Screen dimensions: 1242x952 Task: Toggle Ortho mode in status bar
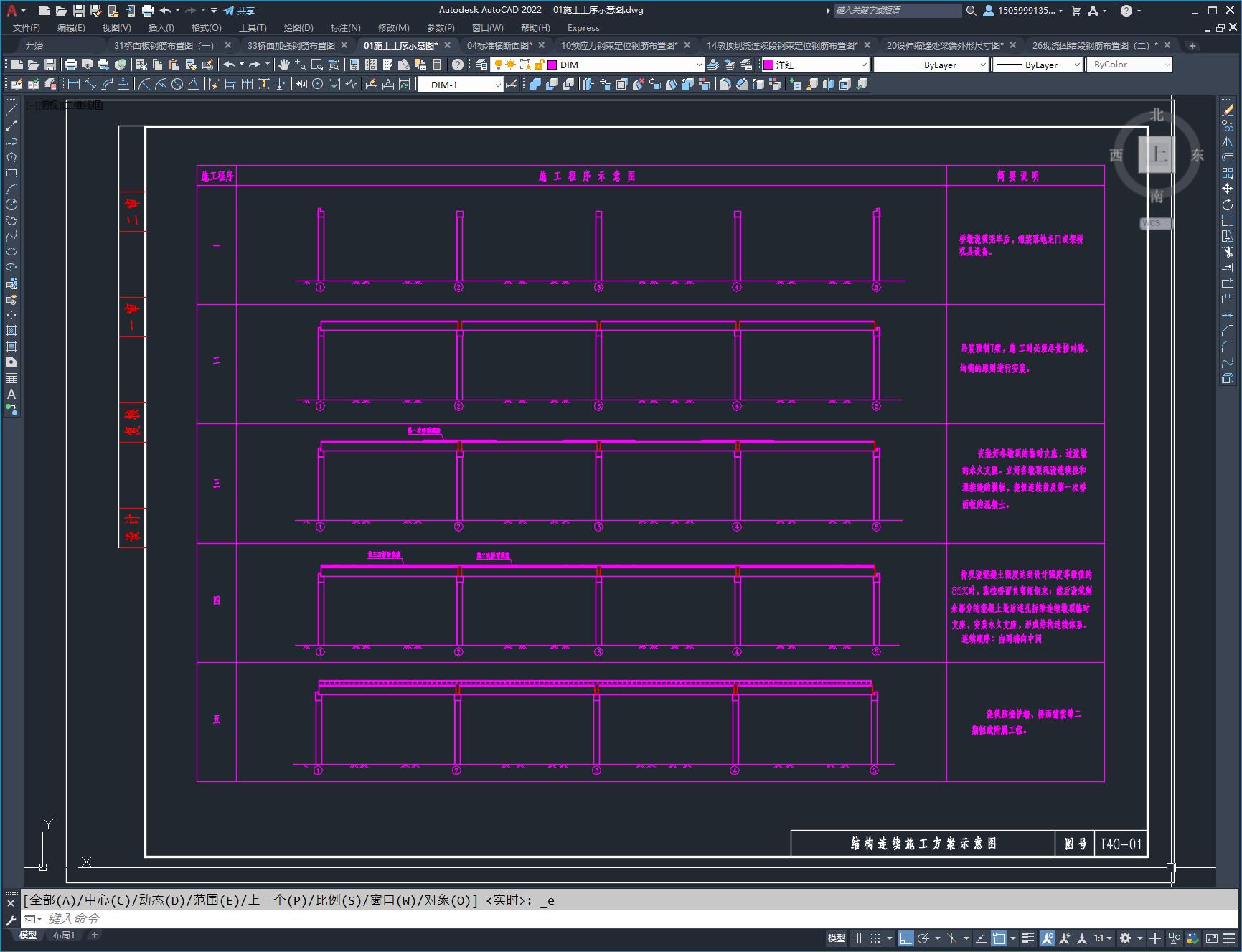tap(905, 938)
